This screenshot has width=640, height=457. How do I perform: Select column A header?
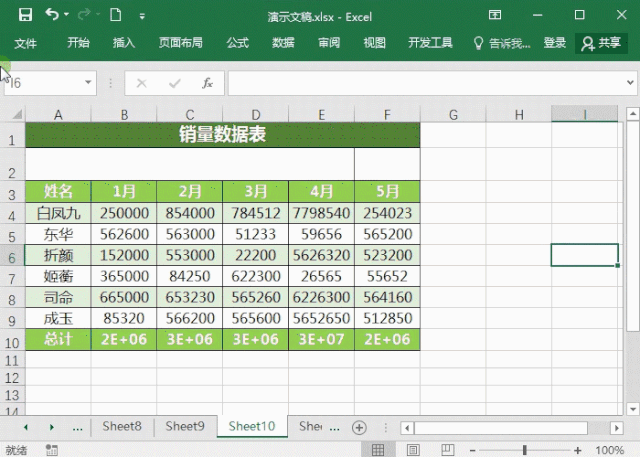click(x=58, y=115)
